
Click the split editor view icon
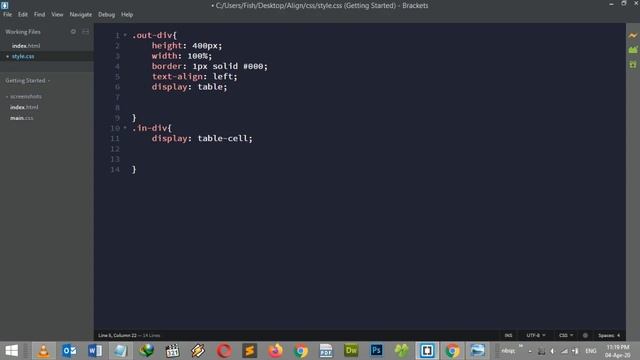click(x=86, y=31)
